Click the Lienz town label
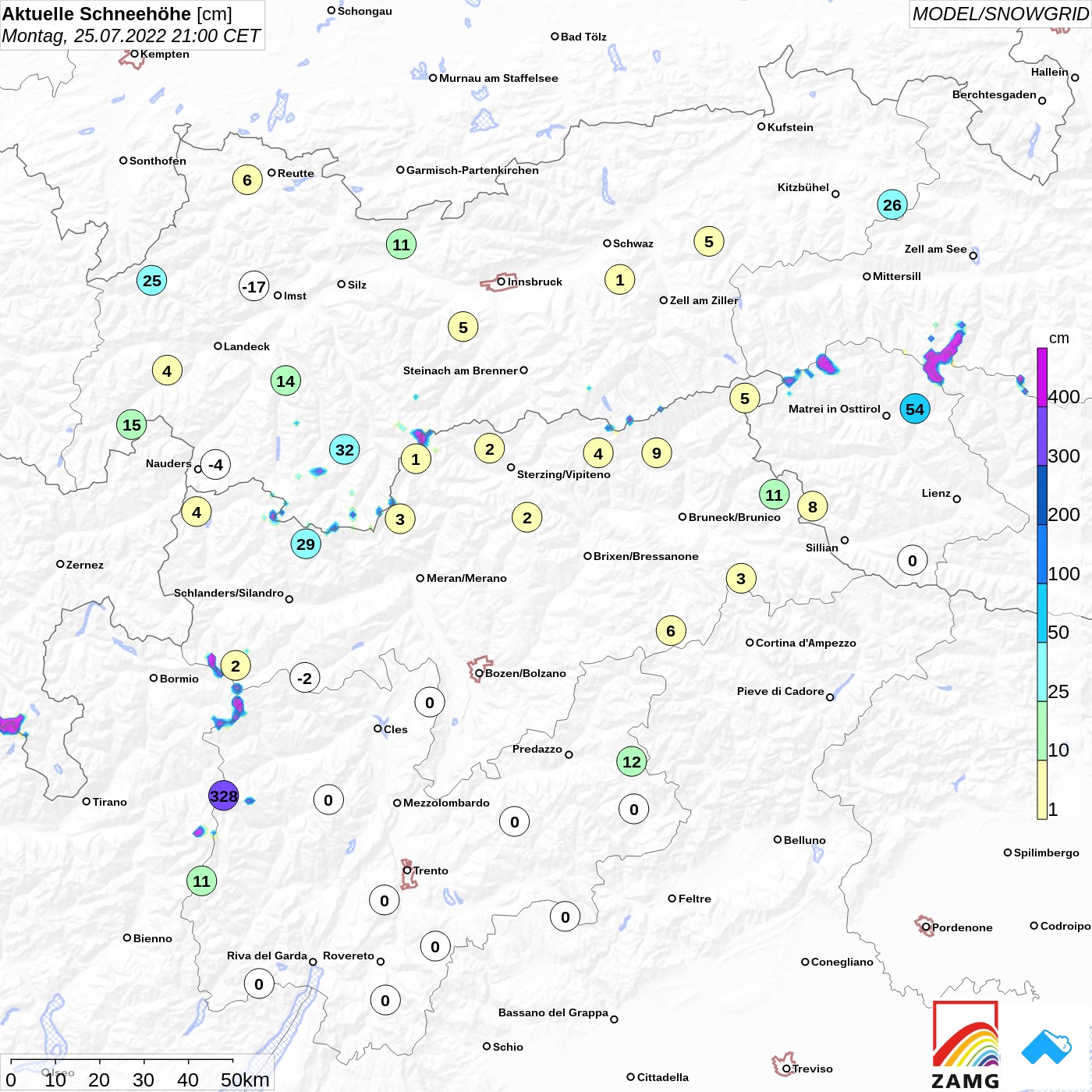Viewport: 1092px width, 1092px height. point(936,493)
